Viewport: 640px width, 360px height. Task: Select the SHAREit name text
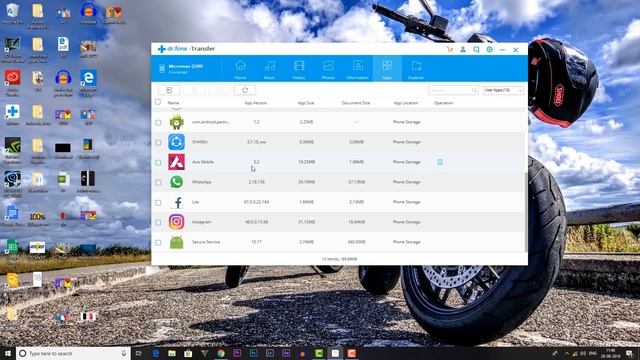click(x=200, y=142)
